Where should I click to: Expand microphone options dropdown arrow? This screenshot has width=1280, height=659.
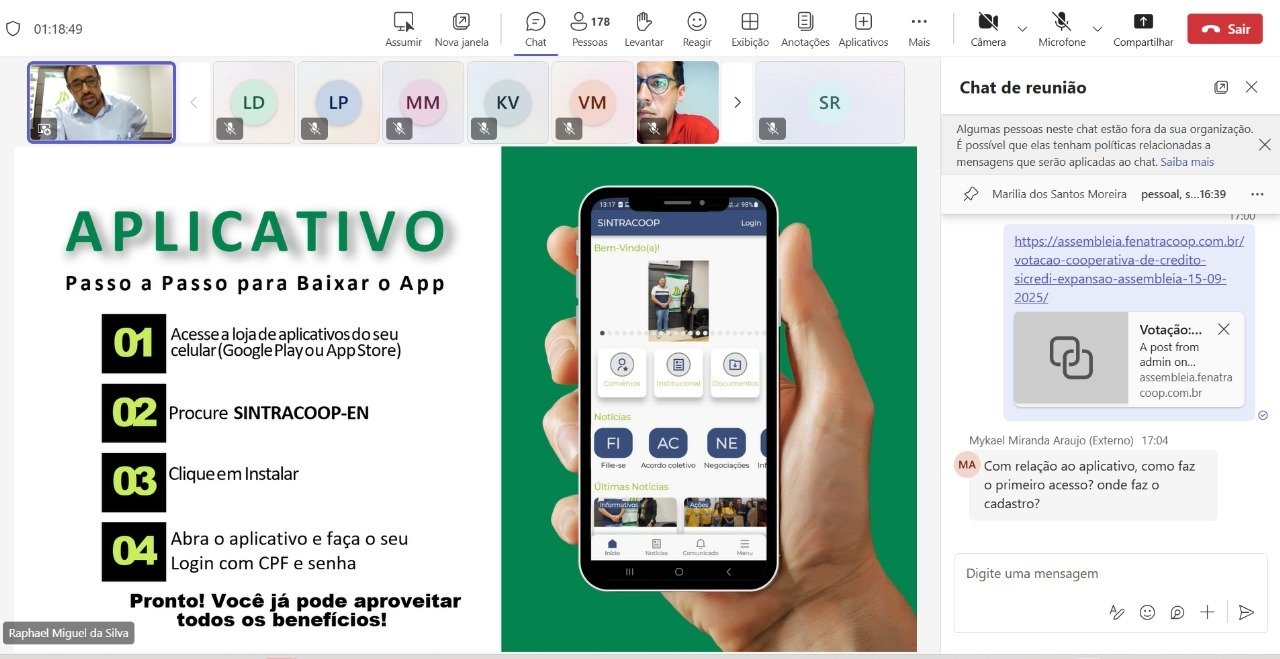point(1097,29)
